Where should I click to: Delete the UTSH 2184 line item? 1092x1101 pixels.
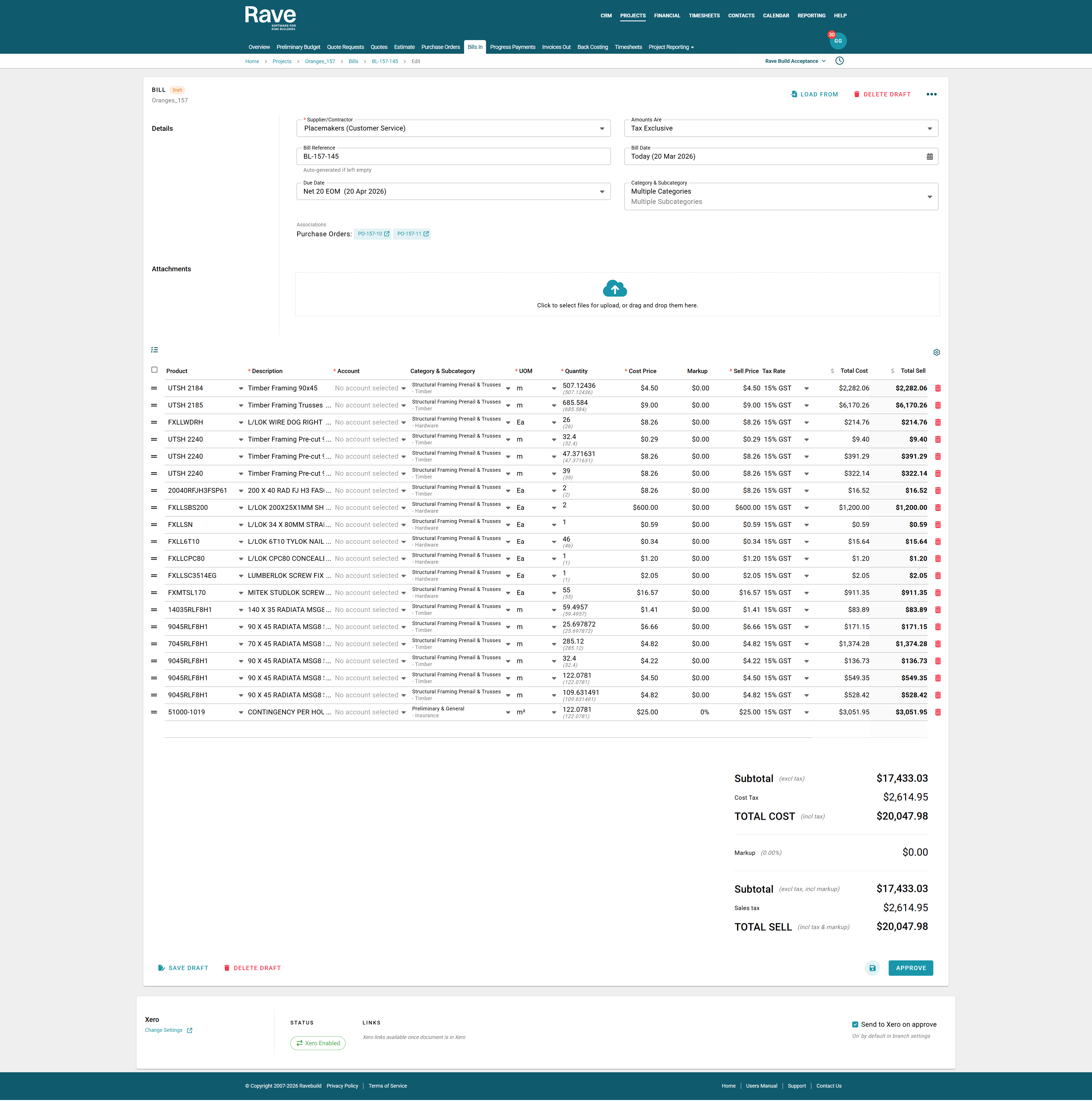[938, 388]
